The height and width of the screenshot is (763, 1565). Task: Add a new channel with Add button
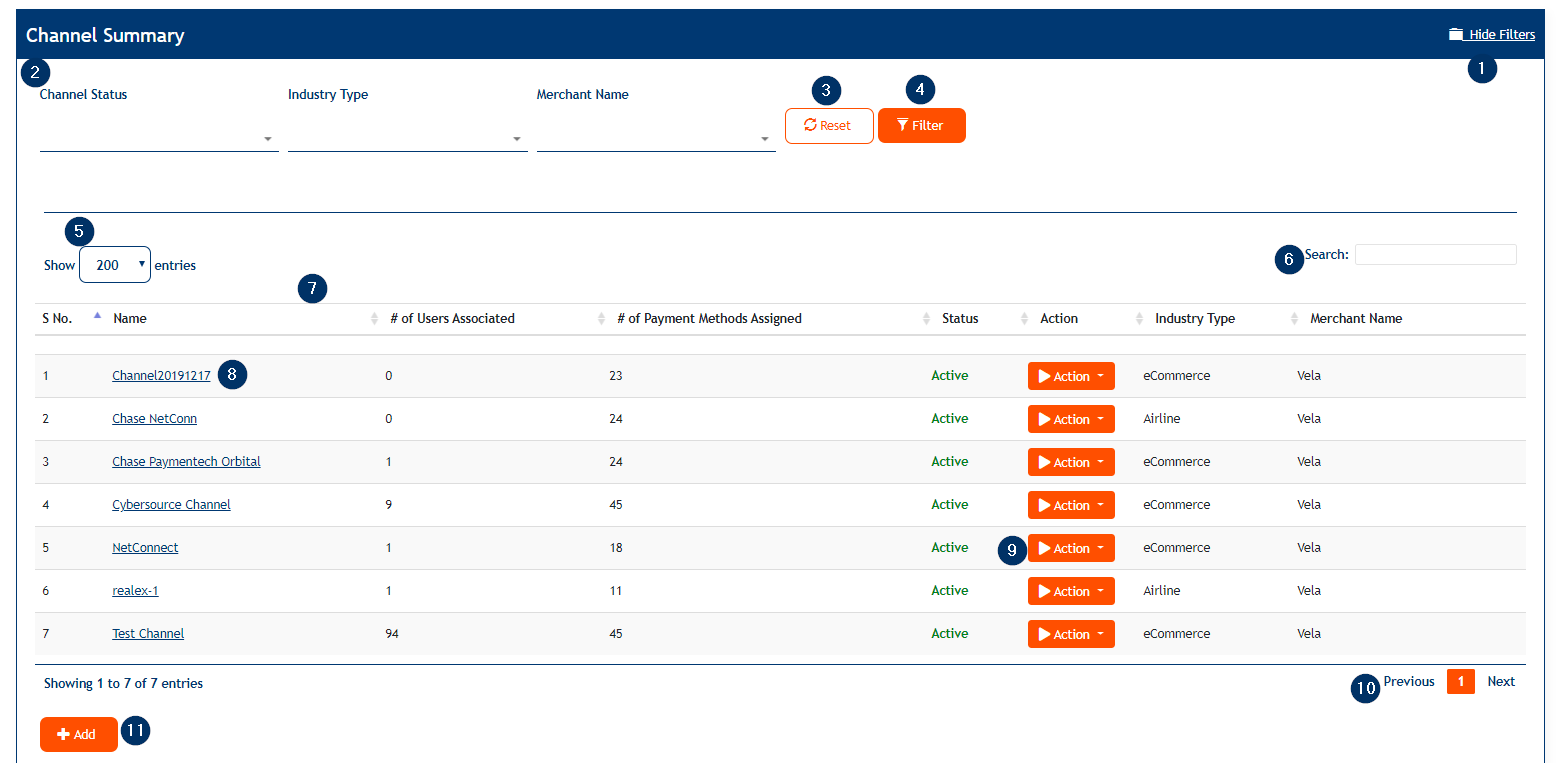(x=78, y=734)
